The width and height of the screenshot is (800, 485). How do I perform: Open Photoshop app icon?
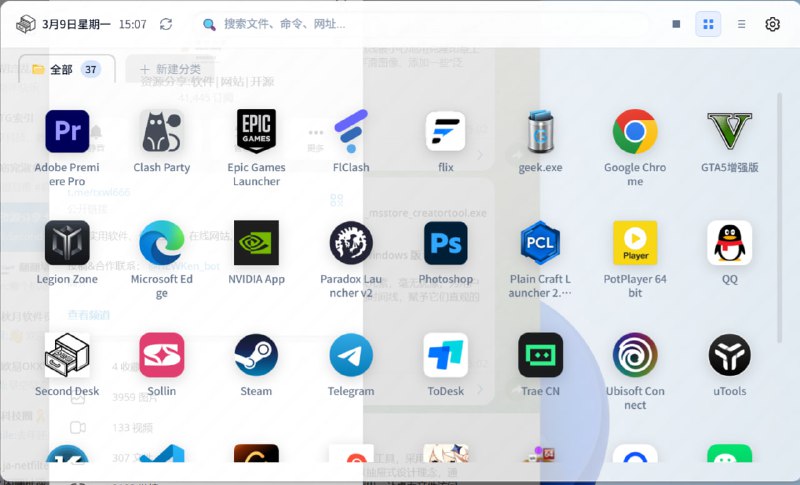(445, 243)
